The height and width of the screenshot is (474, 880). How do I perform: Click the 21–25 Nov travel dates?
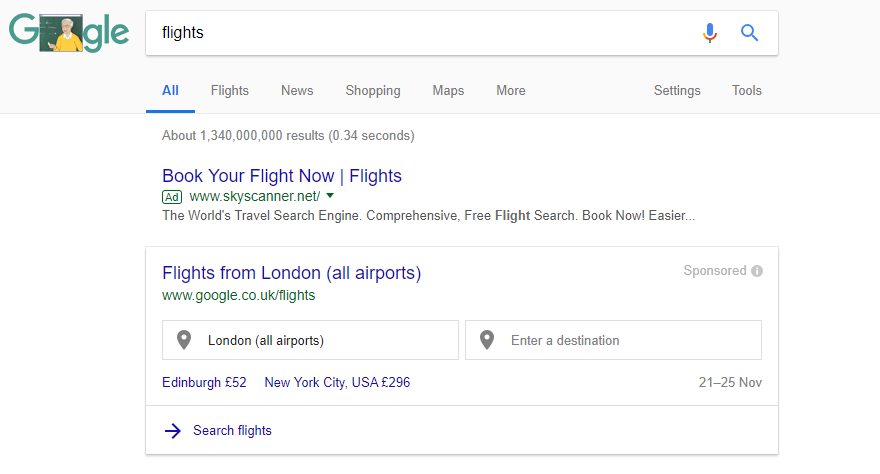(x=730, y=382)
